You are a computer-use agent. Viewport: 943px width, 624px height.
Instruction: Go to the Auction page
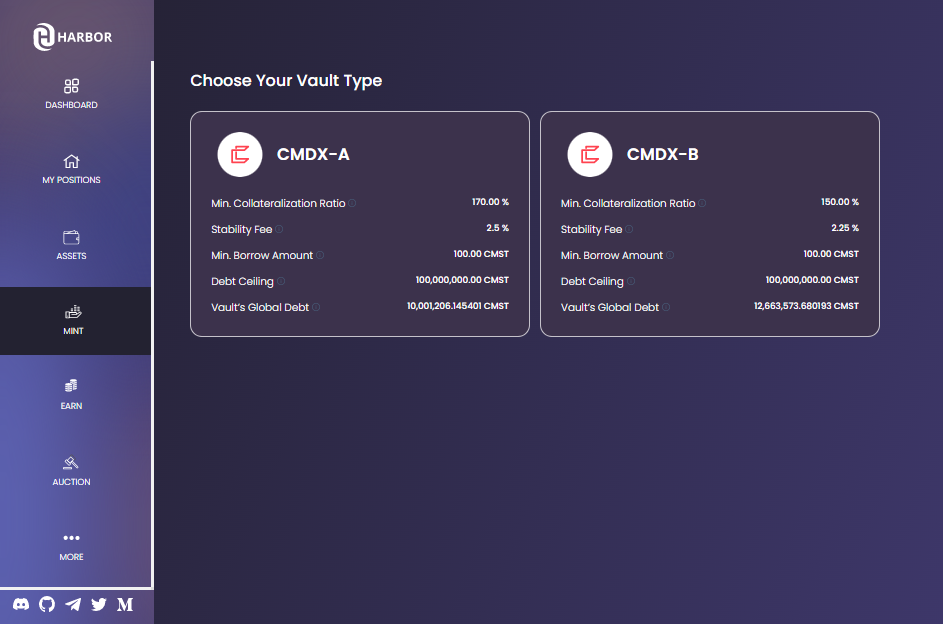72,471
